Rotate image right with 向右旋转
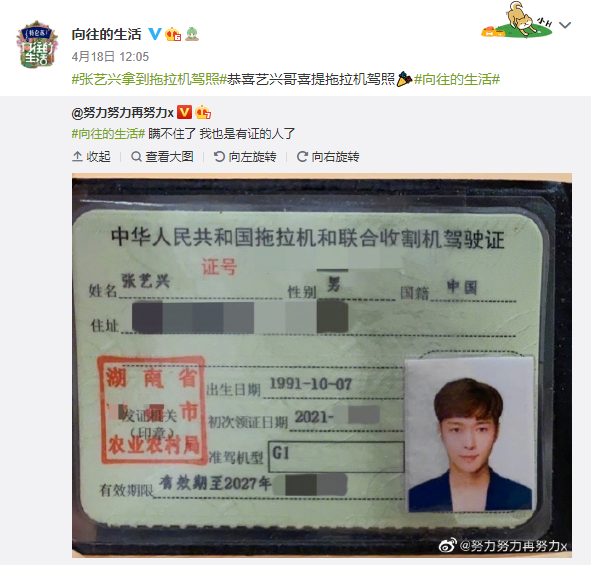Image resolution: width=591 pixels, height=565 pixels. pos(328,157)
